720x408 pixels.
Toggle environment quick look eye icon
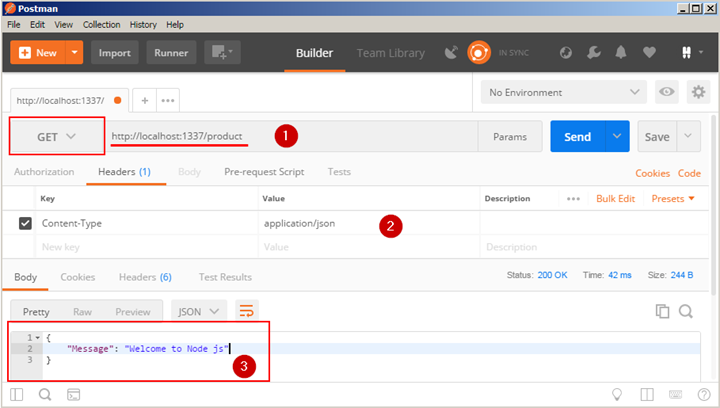coord(666,92)
